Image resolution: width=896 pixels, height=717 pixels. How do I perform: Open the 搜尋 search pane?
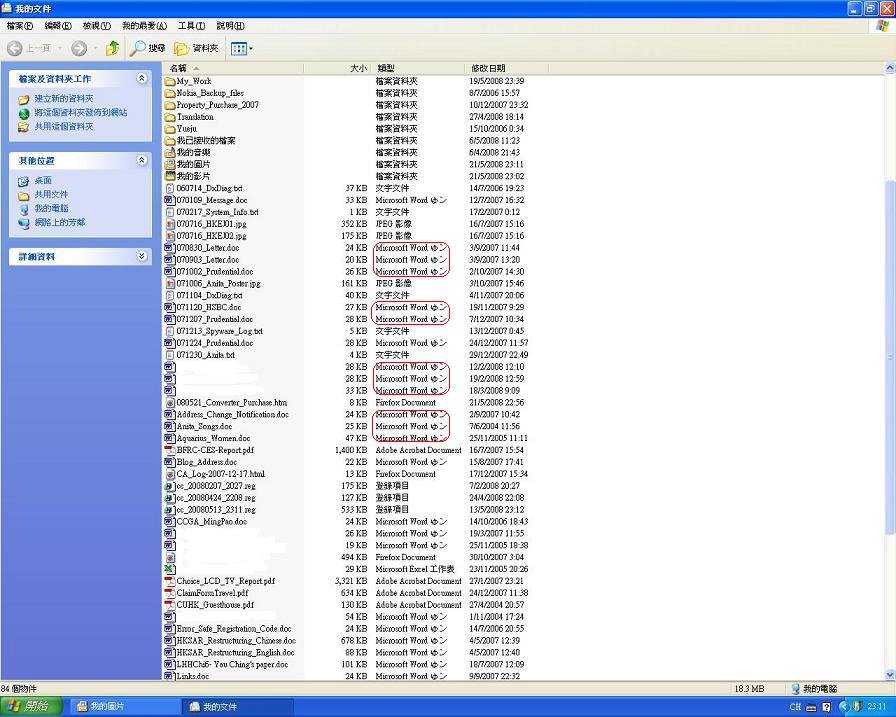pos(147,49)
